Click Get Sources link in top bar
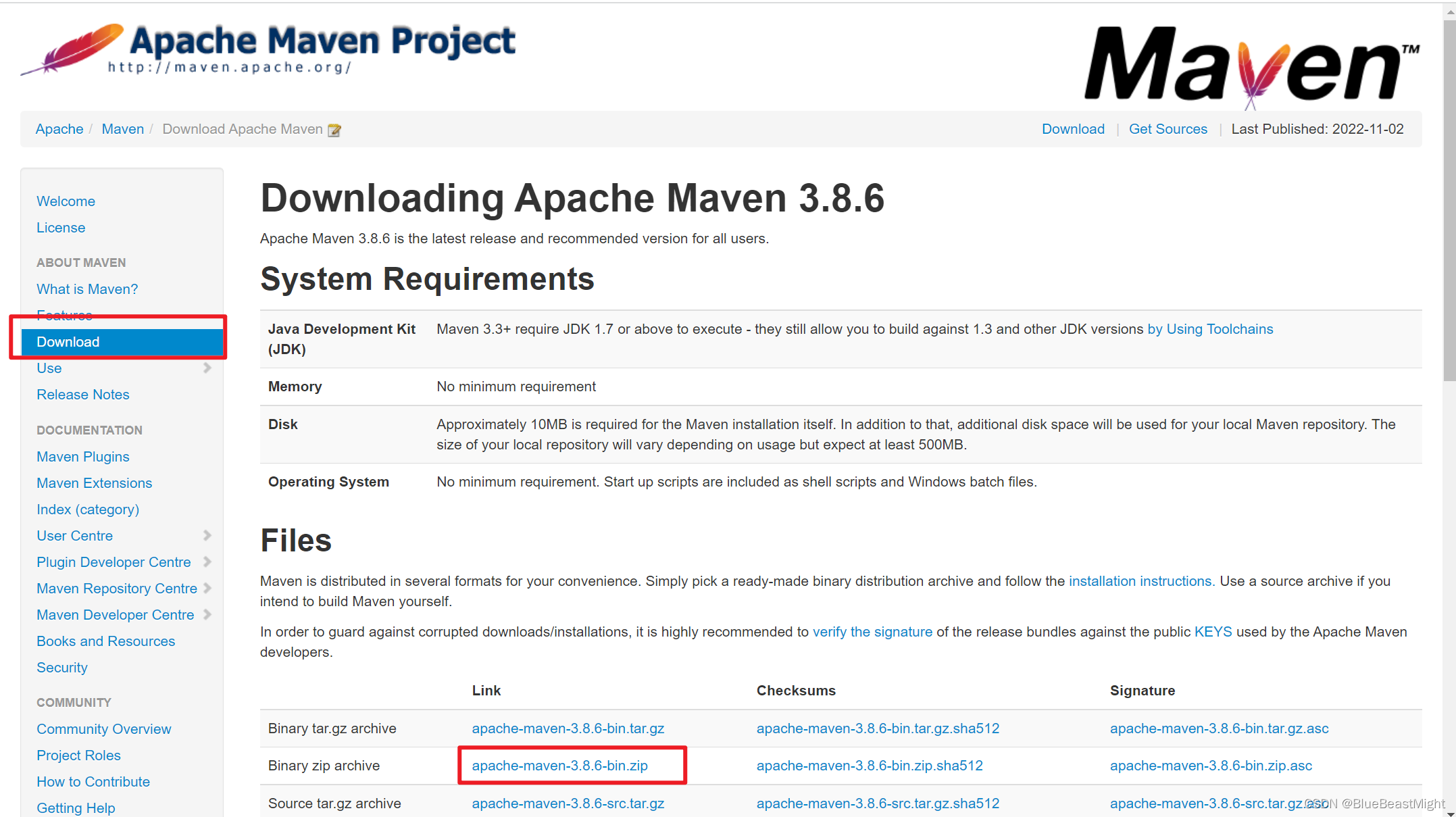The image size is (1456, 817). pyautogui.click(x=1168, y=129)
